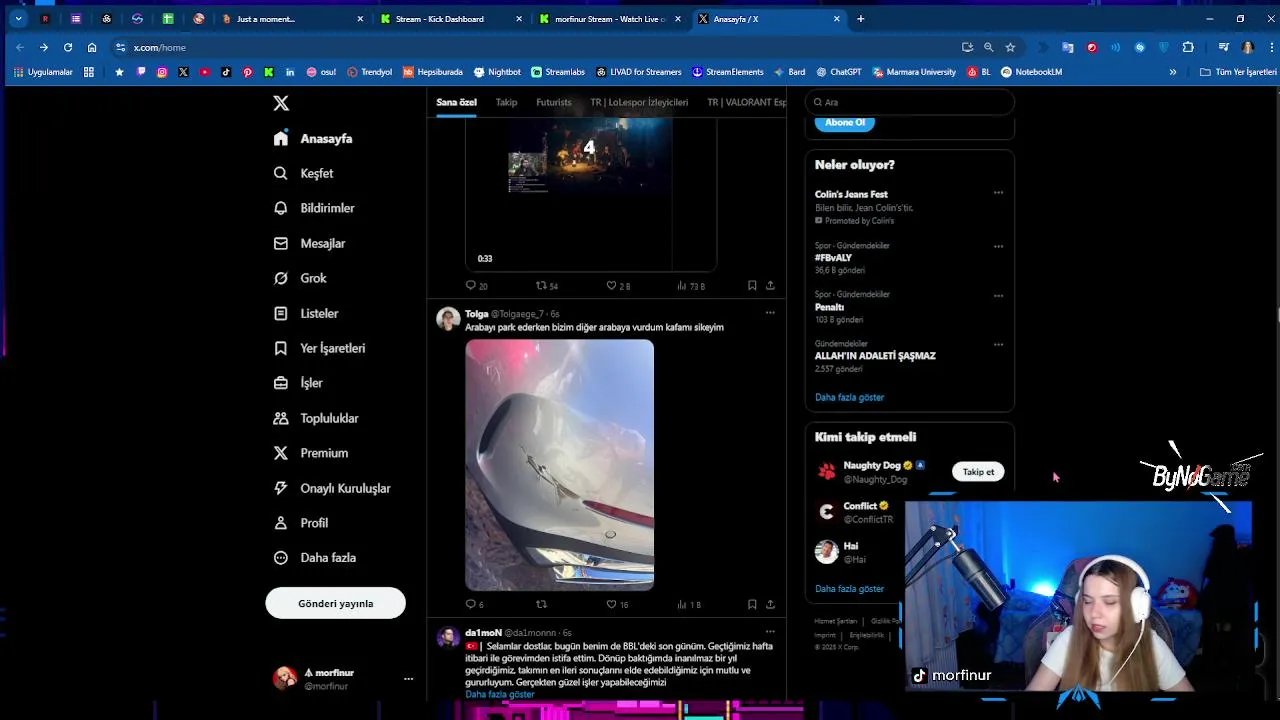
Task: Go back in browser
Action: tap(19, 47)
